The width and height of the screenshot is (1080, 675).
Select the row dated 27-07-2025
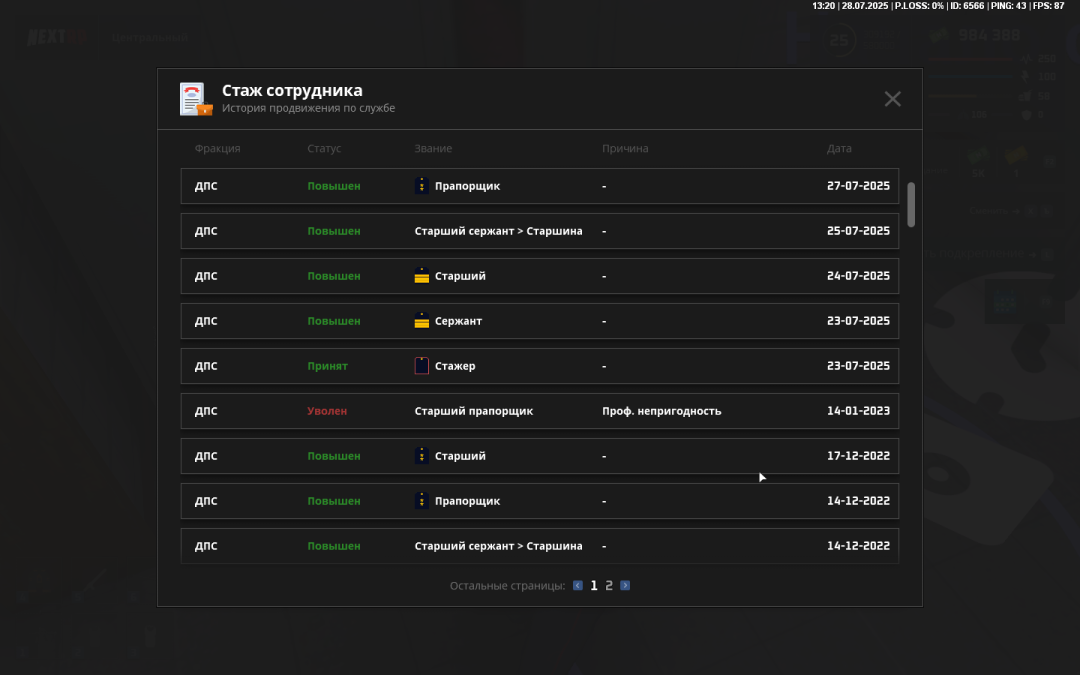pyautogui.click(x=540, y=186)
